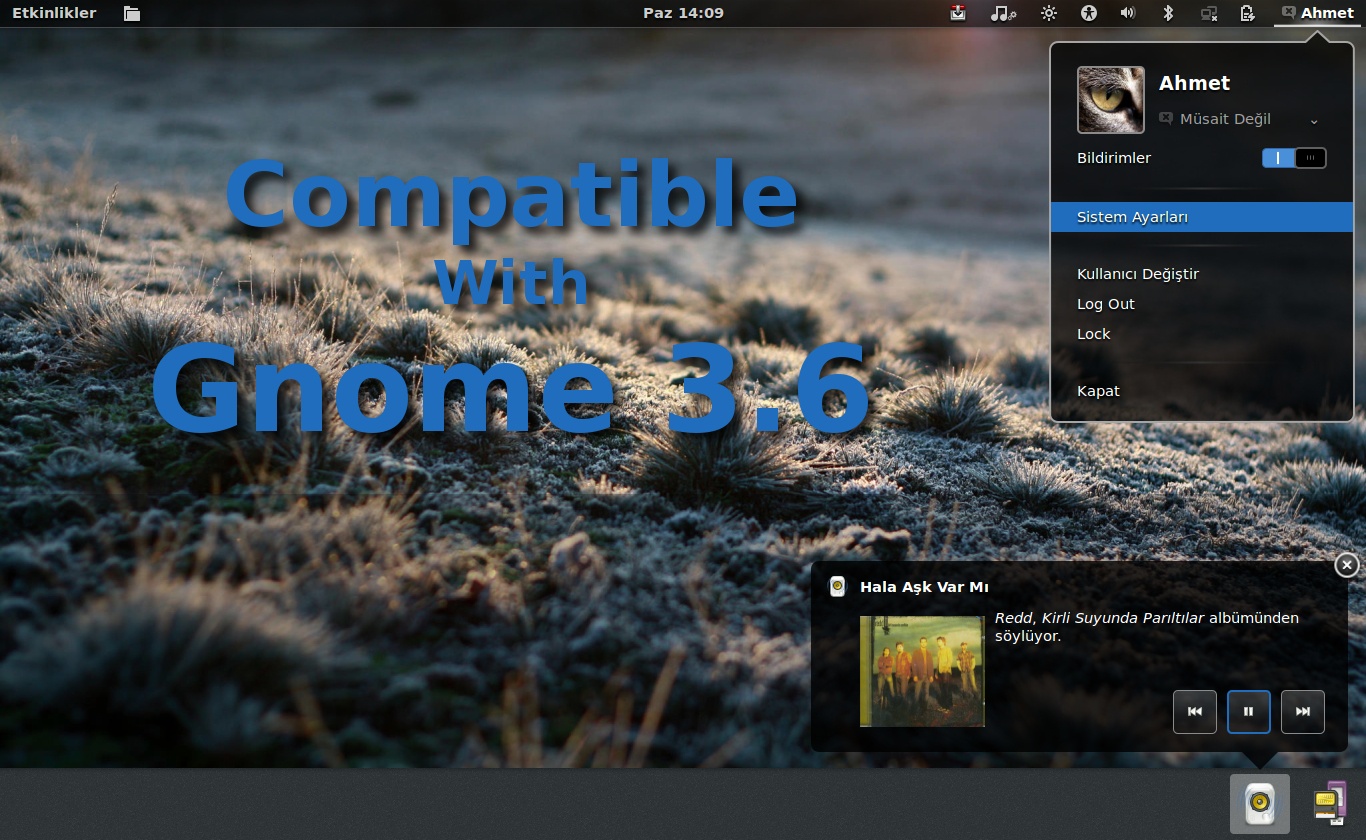The height and width of the screenshot is (840, 1366).
Task: Click the music player icon in message tray
Action: coord(1260,803)
